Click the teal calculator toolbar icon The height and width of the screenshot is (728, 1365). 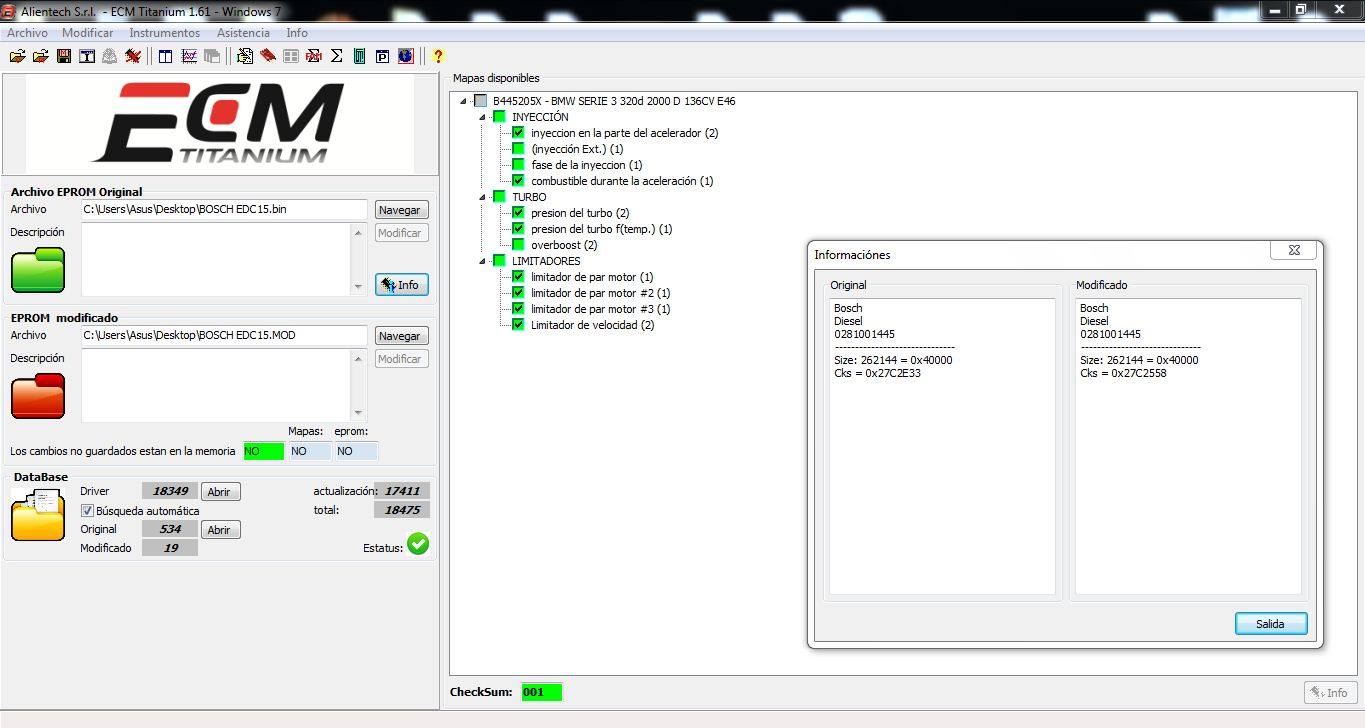point(360,56)
